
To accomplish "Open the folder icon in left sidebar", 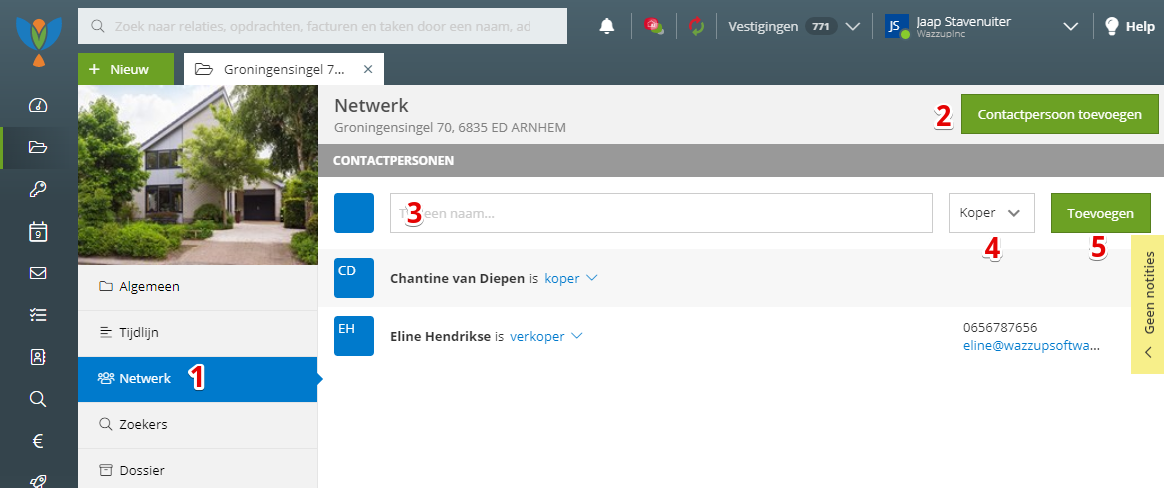I will pyautogui.click(x=38, y=146).
